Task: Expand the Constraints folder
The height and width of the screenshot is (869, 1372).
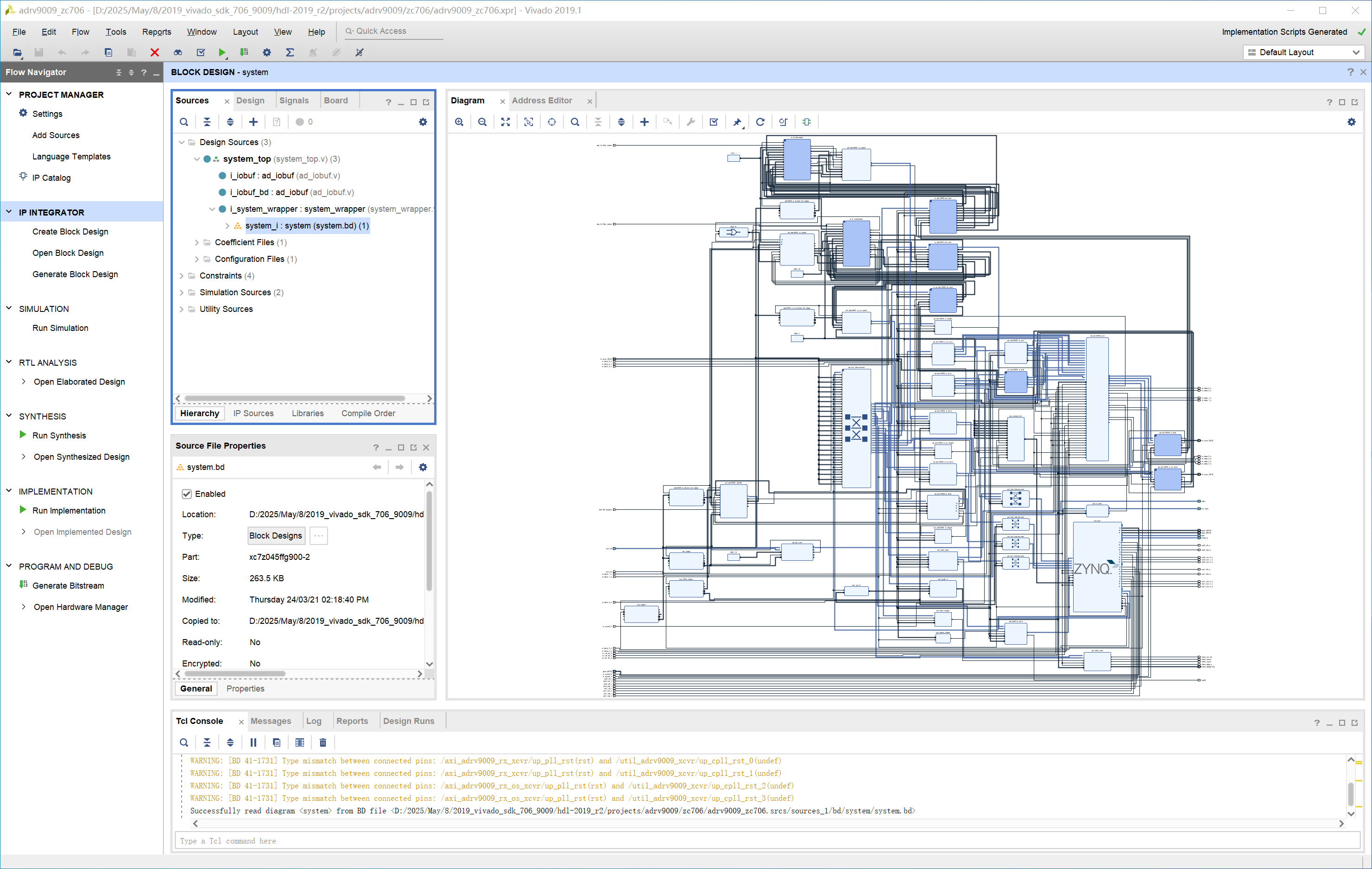Action: (182, 276)
